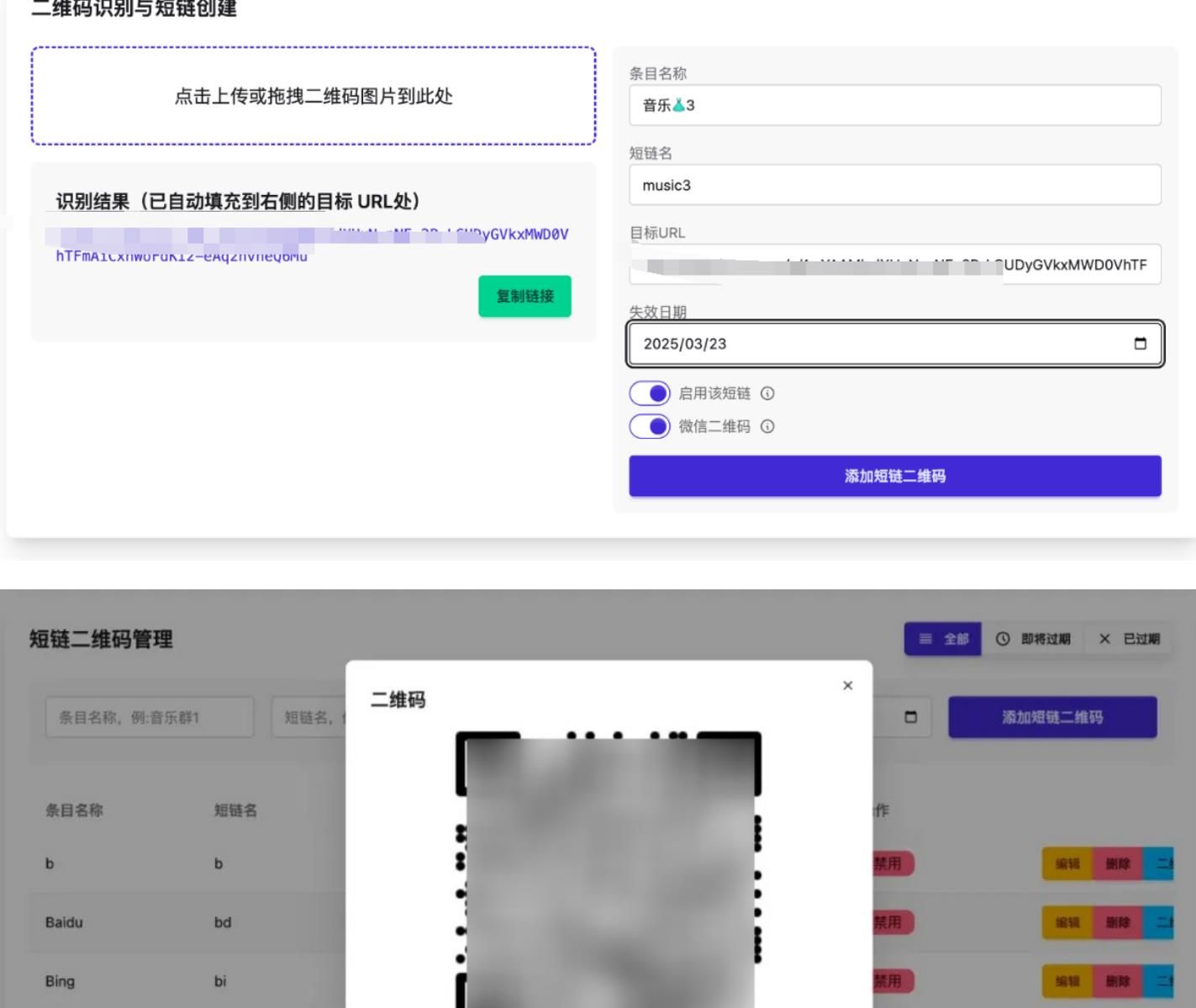Turn off the 微信二维码 switch
This screenshot has height=1008, width=1196.
pos(650,426)
